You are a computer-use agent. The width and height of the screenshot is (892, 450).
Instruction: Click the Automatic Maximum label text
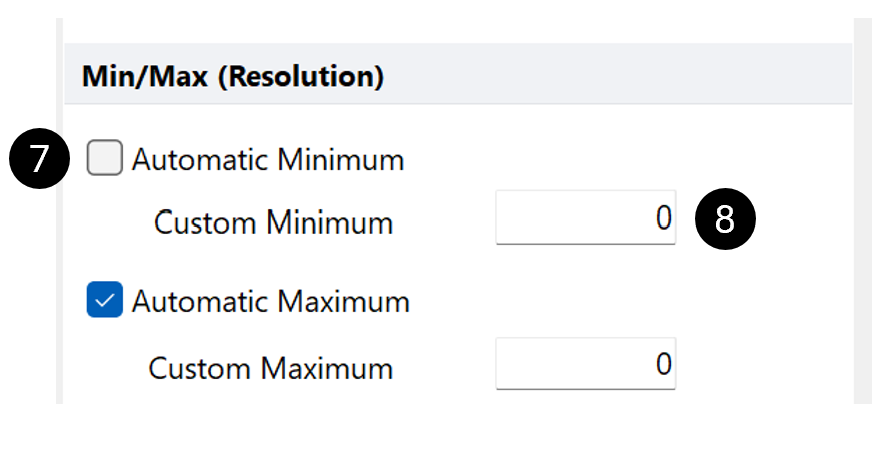(270, 301)
